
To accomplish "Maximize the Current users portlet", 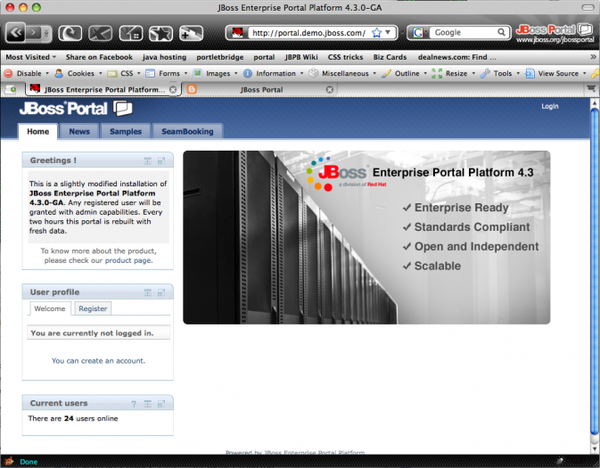I will coord(161,404).
